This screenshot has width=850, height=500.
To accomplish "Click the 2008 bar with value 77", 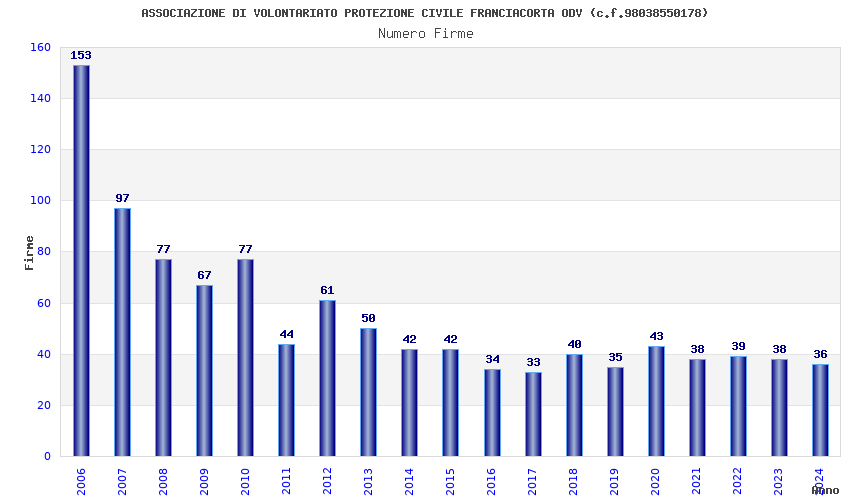I will [x=164, y=357].
